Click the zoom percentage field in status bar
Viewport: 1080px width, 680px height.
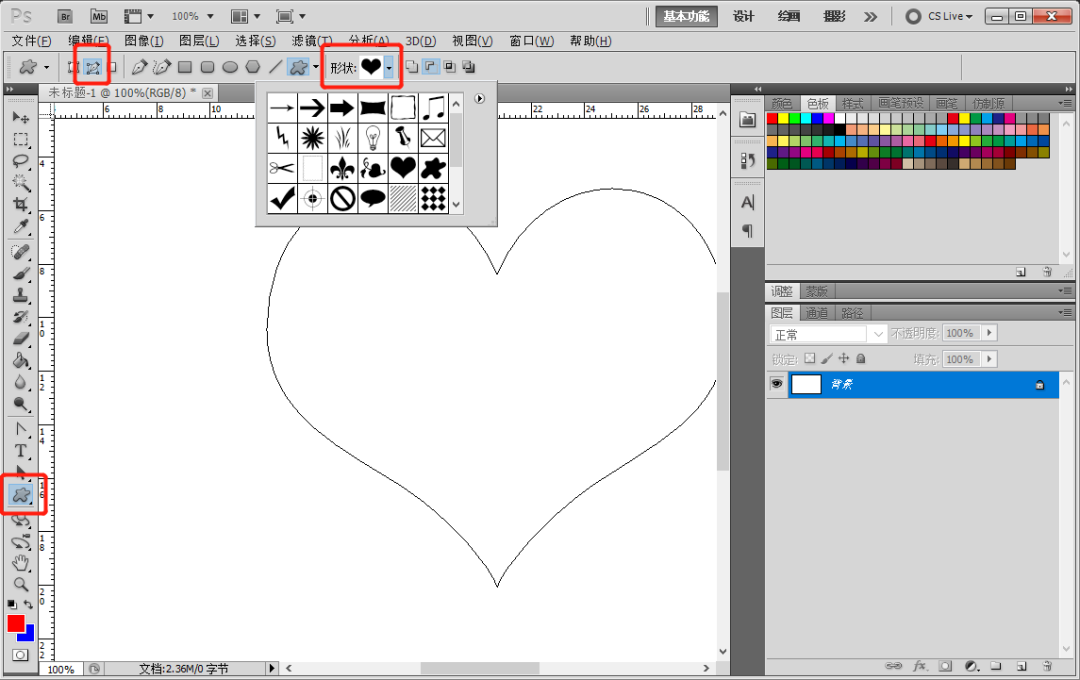pos(61,669)
